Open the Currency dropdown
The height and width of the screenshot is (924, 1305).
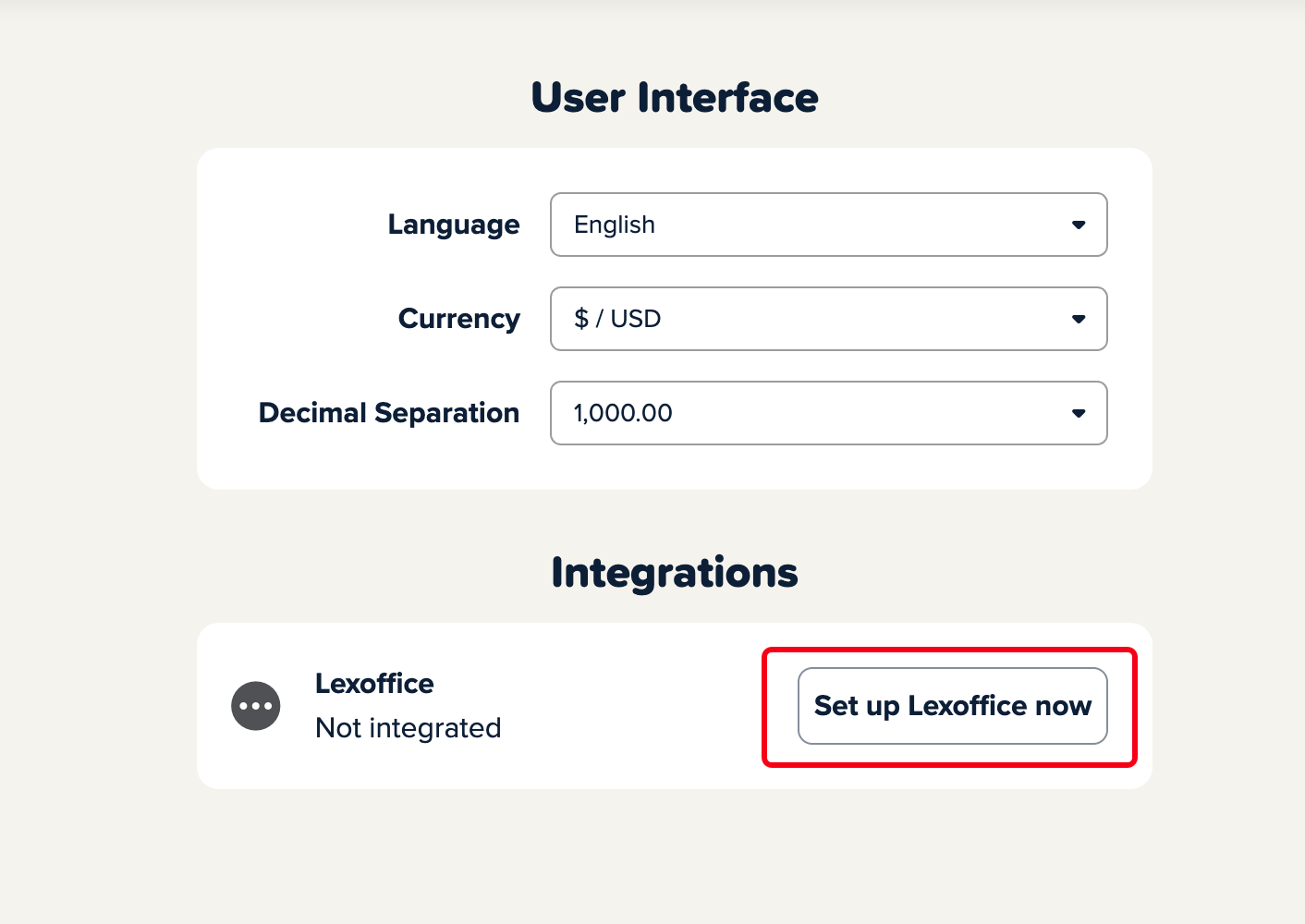[829, 319]
